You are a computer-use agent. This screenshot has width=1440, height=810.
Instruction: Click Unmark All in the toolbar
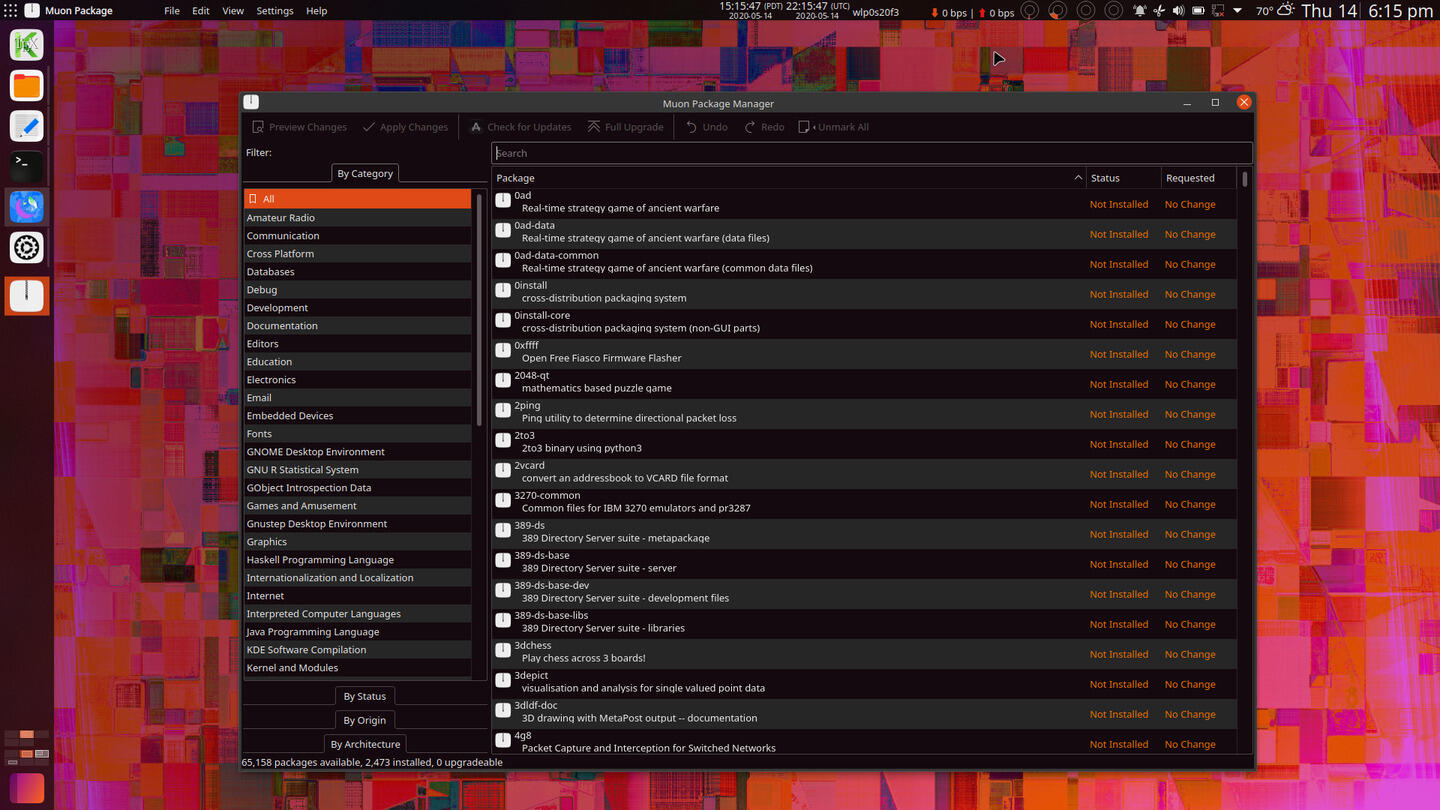[834, 127]
